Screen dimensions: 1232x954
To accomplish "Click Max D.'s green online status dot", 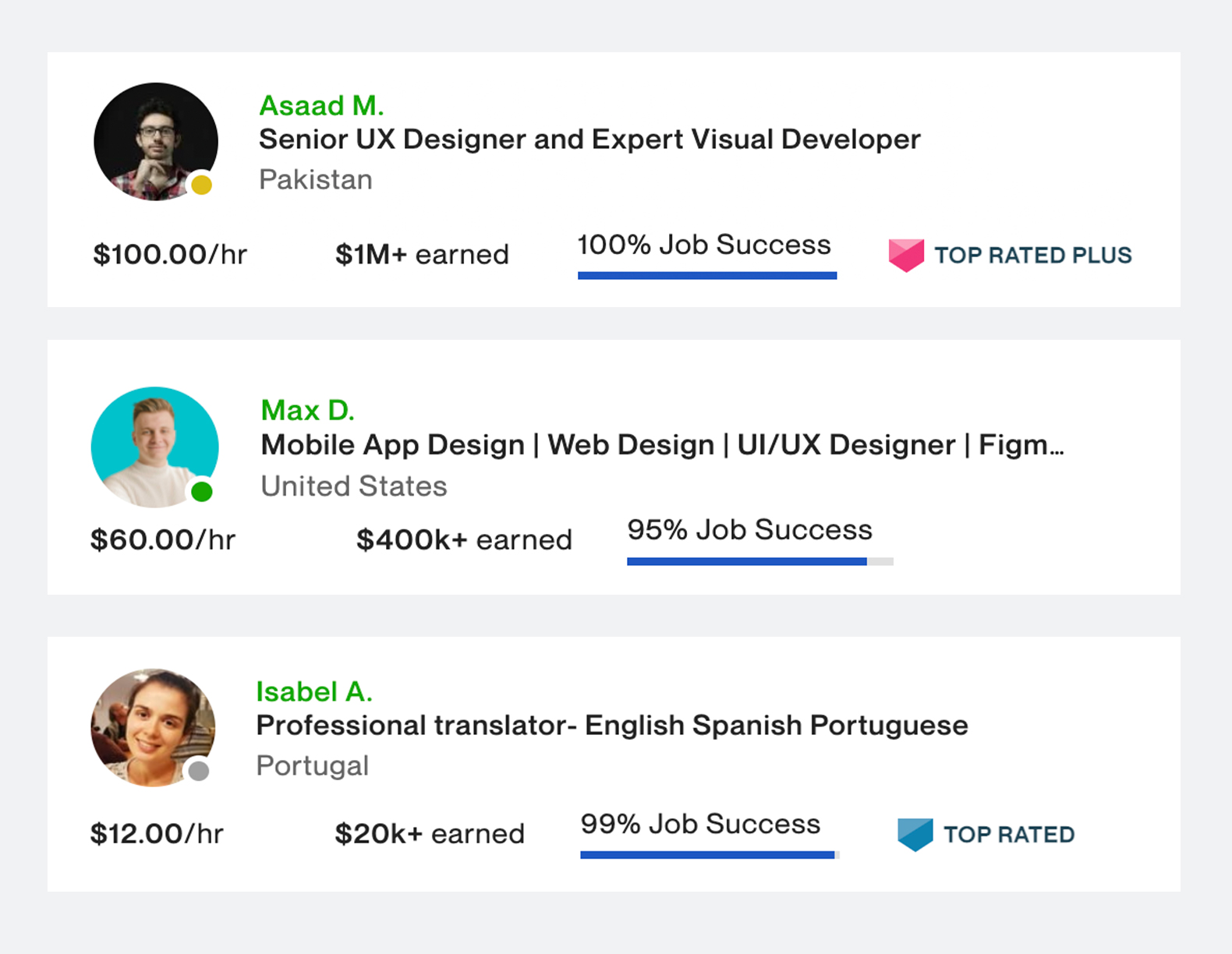I will (200, 491).
